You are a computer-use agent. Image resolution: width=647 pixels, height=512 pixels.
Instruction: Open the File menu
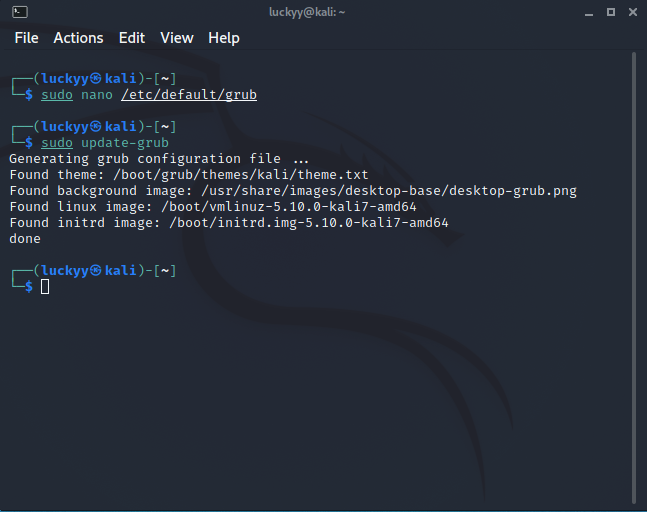click(26, 38)
